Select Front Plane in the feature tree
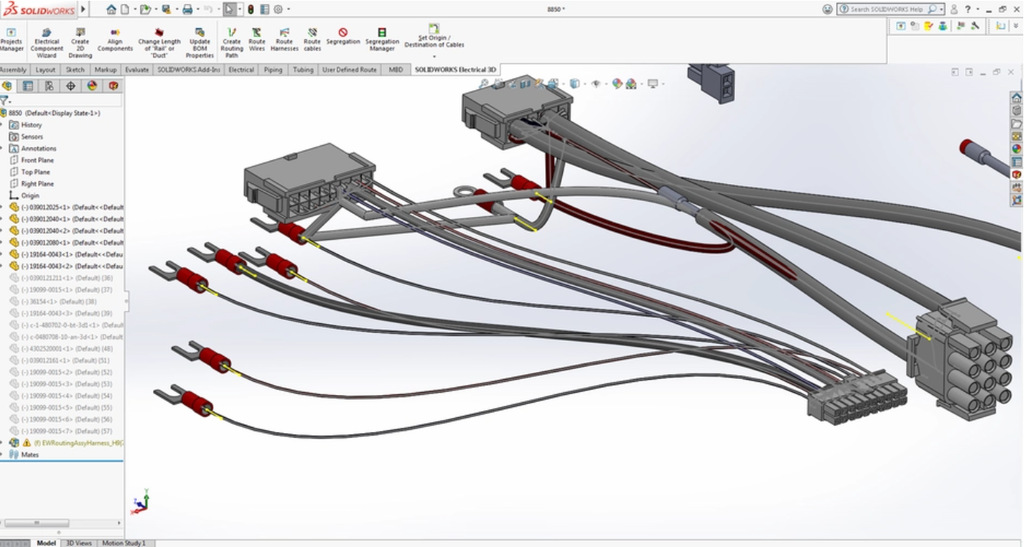Image resolution: width=1024 pixels, height=547 pixels. point(38,160)
